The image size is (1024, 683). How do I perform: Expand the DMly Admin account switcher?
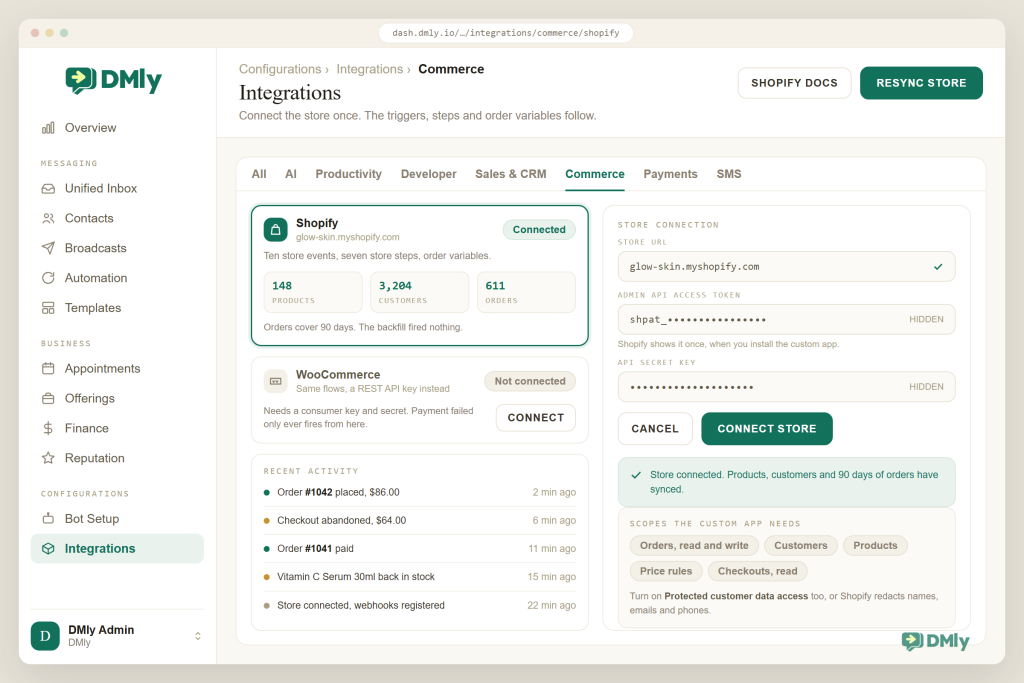tap(198, 636)
